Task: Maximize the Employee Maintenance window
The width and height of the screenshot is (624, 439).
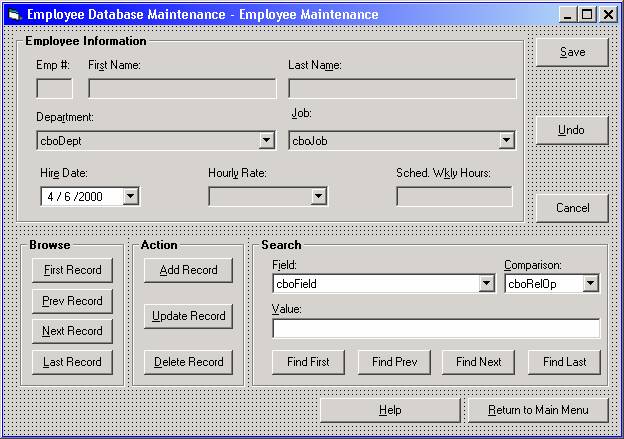Action: [x=587, y=15]
